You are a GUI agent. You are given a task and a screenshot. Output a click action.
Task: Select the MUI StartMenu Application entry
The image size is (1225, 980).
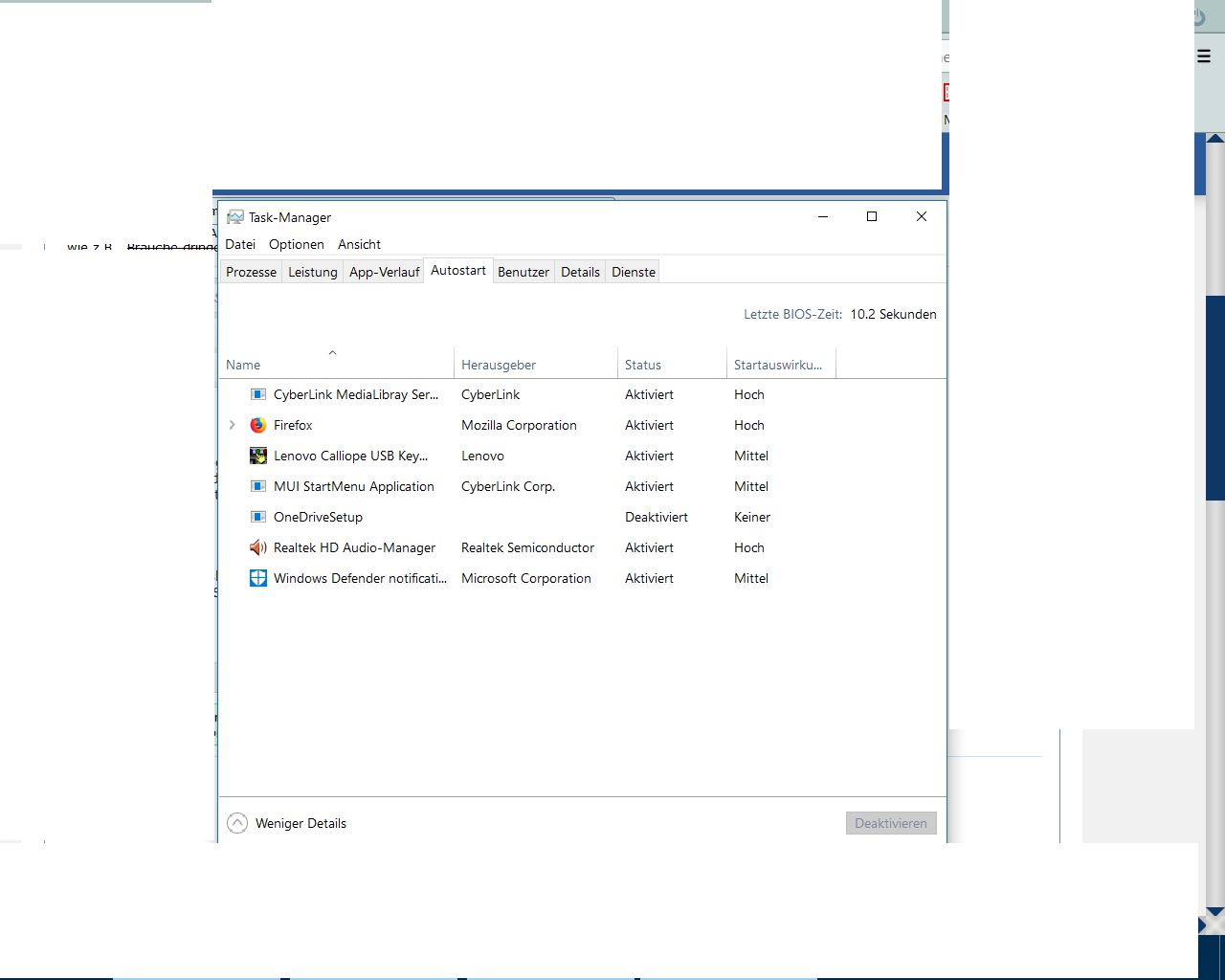point(354,486)
